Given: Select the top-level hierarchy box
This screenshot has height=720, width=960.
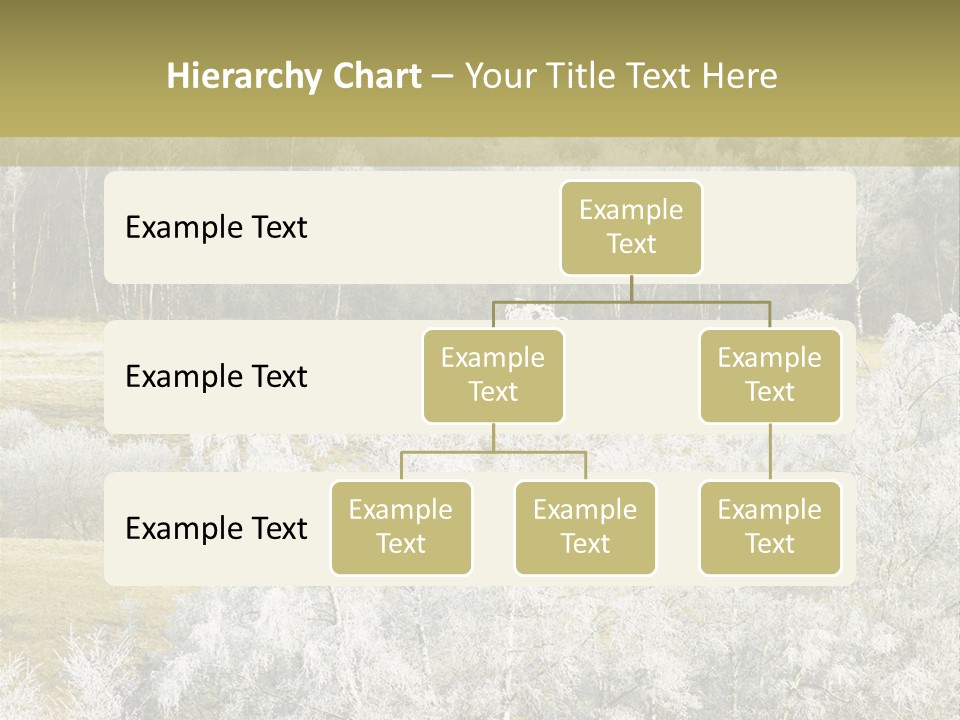Looking at the screenshot, I should [x=631, y=227].
